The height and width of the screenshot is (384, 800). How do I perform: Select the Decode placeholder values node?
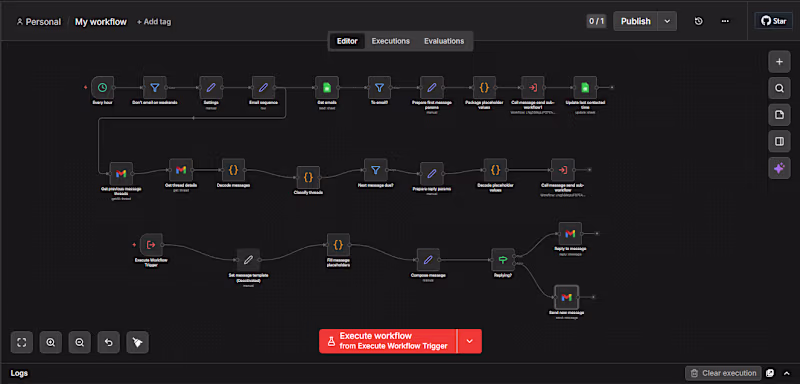pyautogui.click(x=495, y=170)
